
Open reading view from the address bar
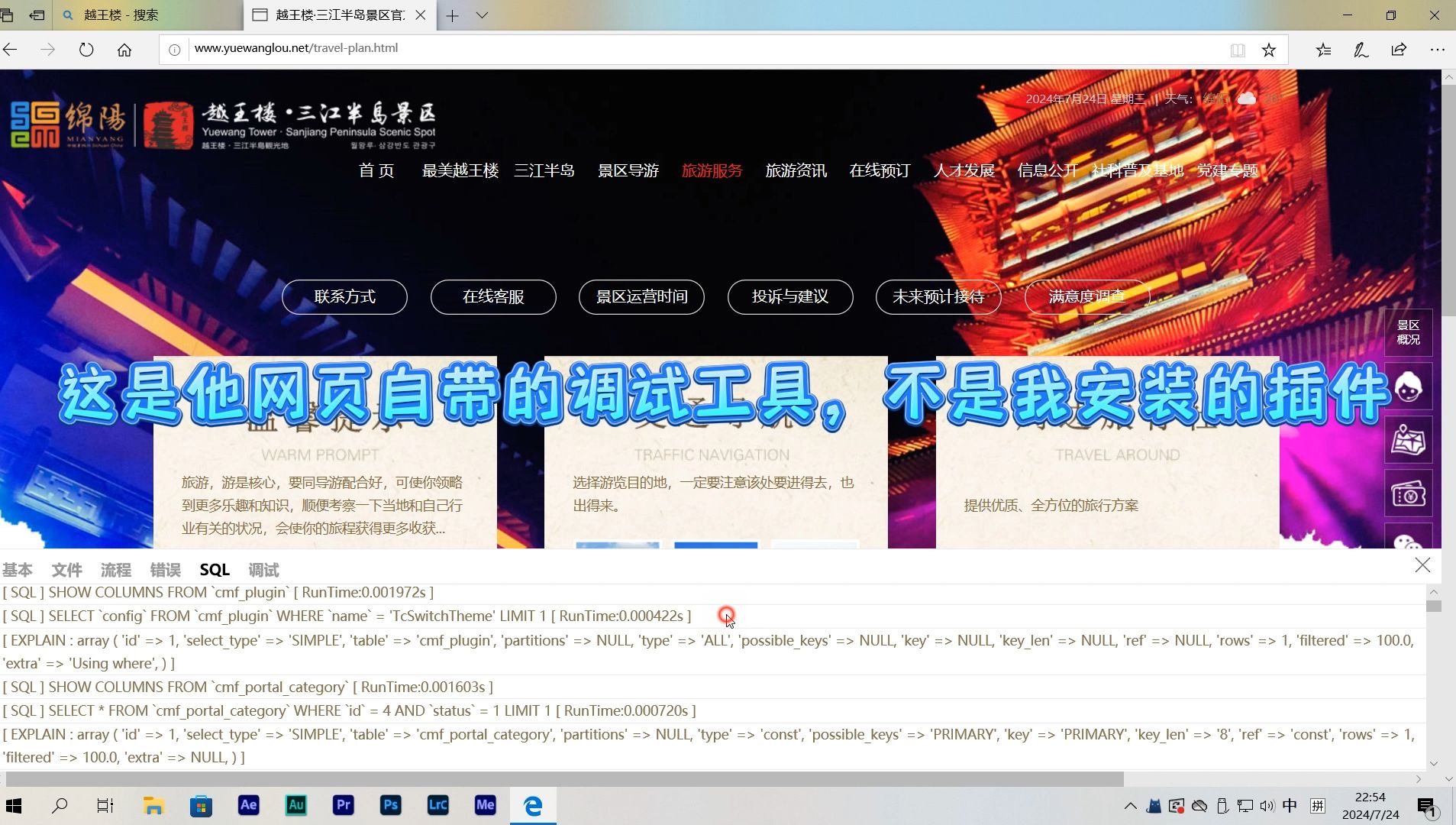(x=1238, y=50)
